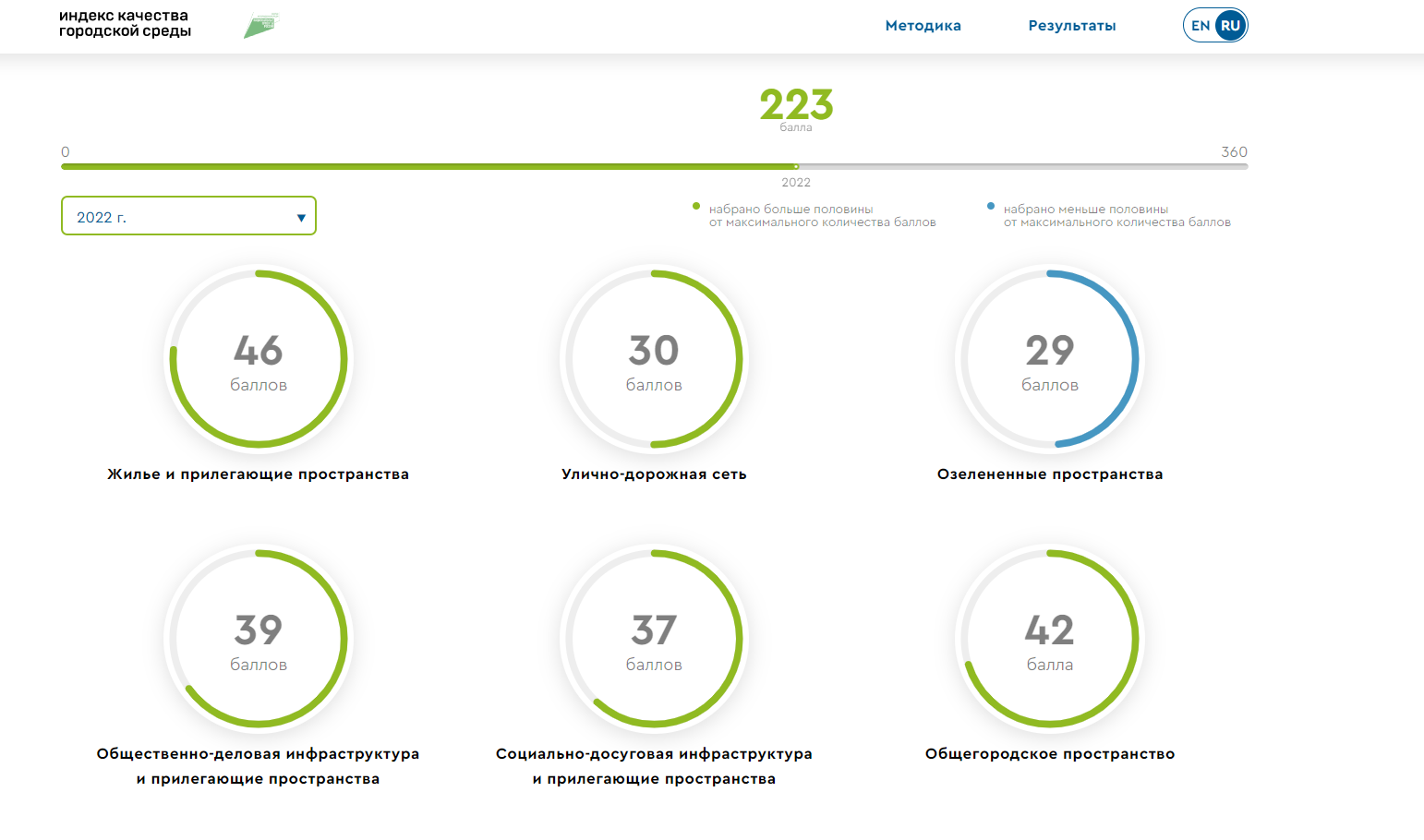Open the 42 балла circle chart
This screenshot has width=1424, height=840.
[x=1050, y=639]
